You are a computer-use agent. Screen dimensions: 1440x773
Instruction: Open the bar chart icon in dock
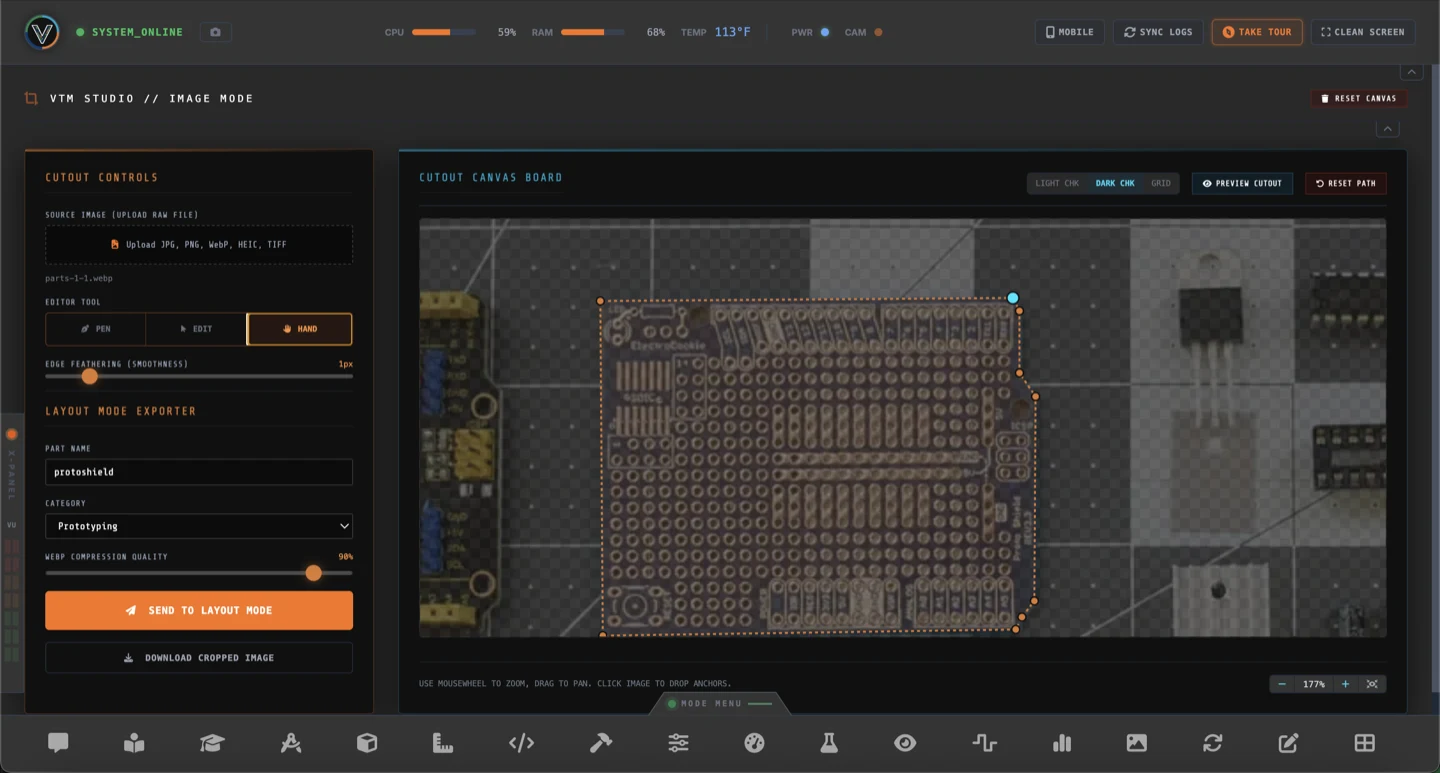click(1062, 743)
